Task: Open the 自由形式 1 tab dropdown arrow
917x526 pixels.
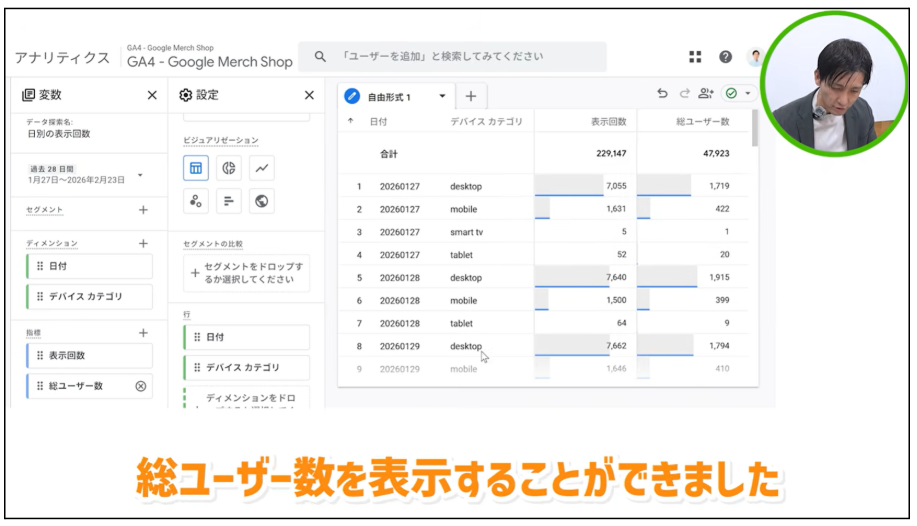Action: (x=442, y=96)
